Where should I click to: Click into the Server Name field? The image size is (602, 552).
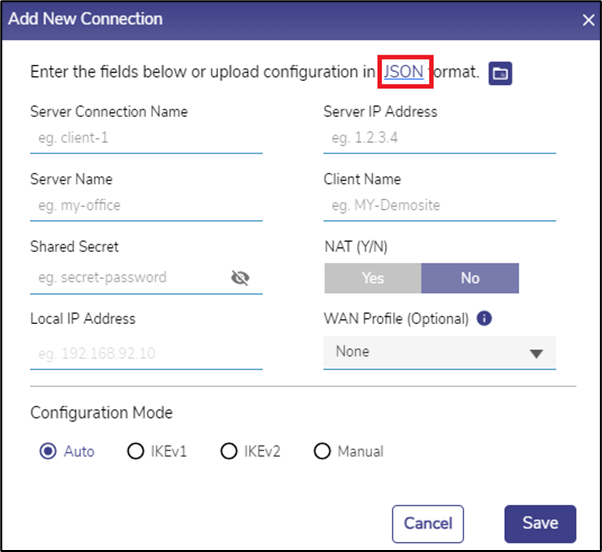click(146, 206)
